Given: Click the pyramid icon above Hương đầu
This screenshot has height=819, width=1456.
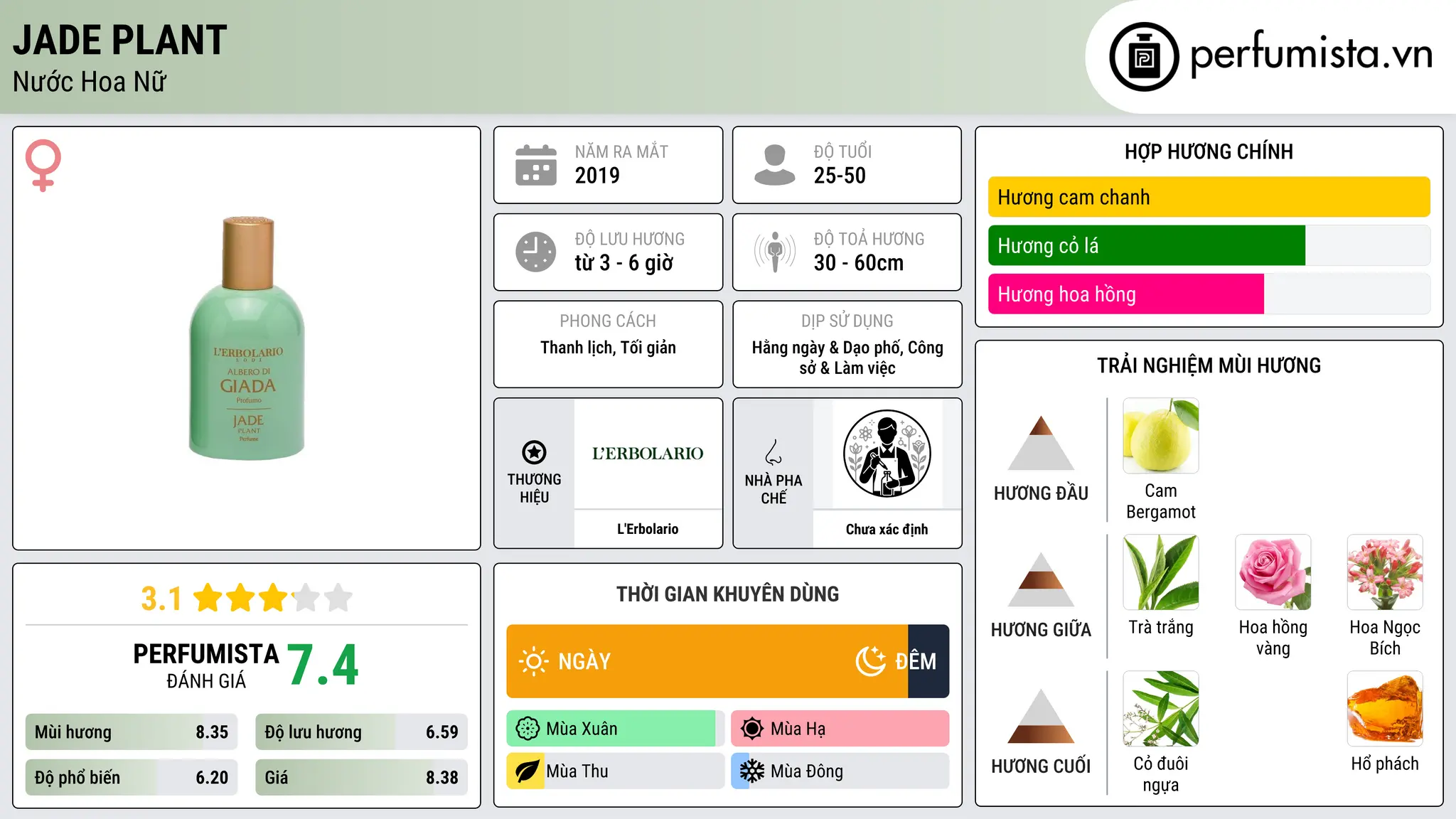Looking at the screenshot, I should point(1041,443).
